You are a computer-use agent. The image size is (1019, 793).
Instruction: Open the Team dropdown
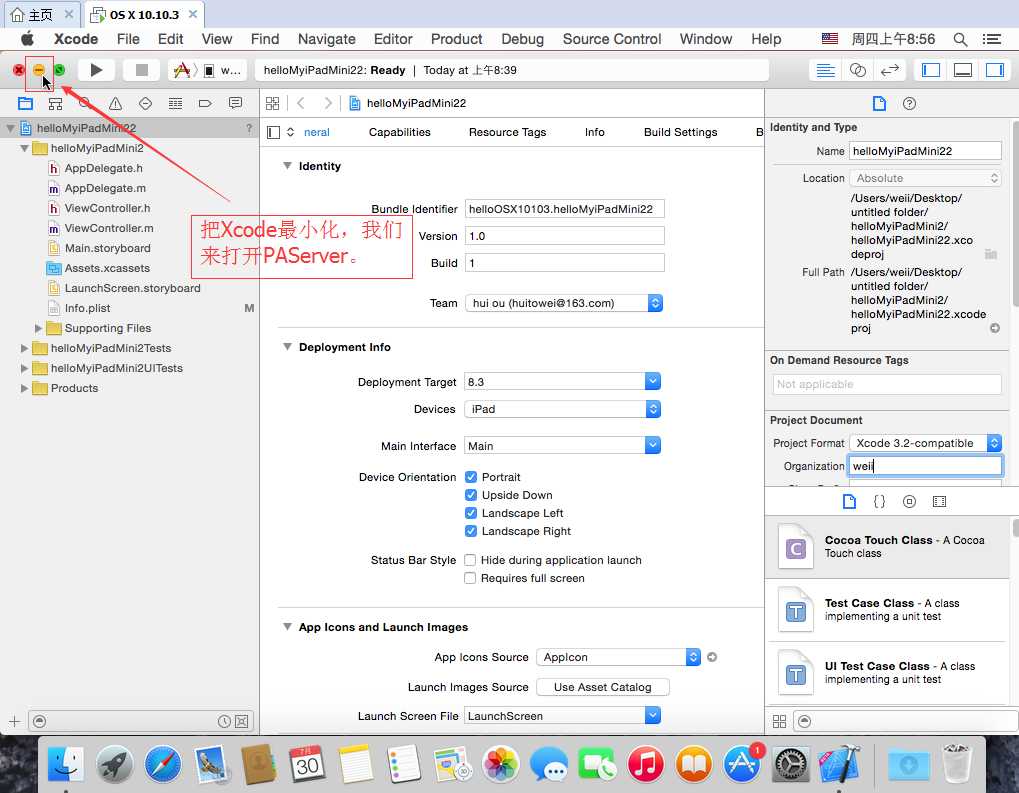(564, 304)
